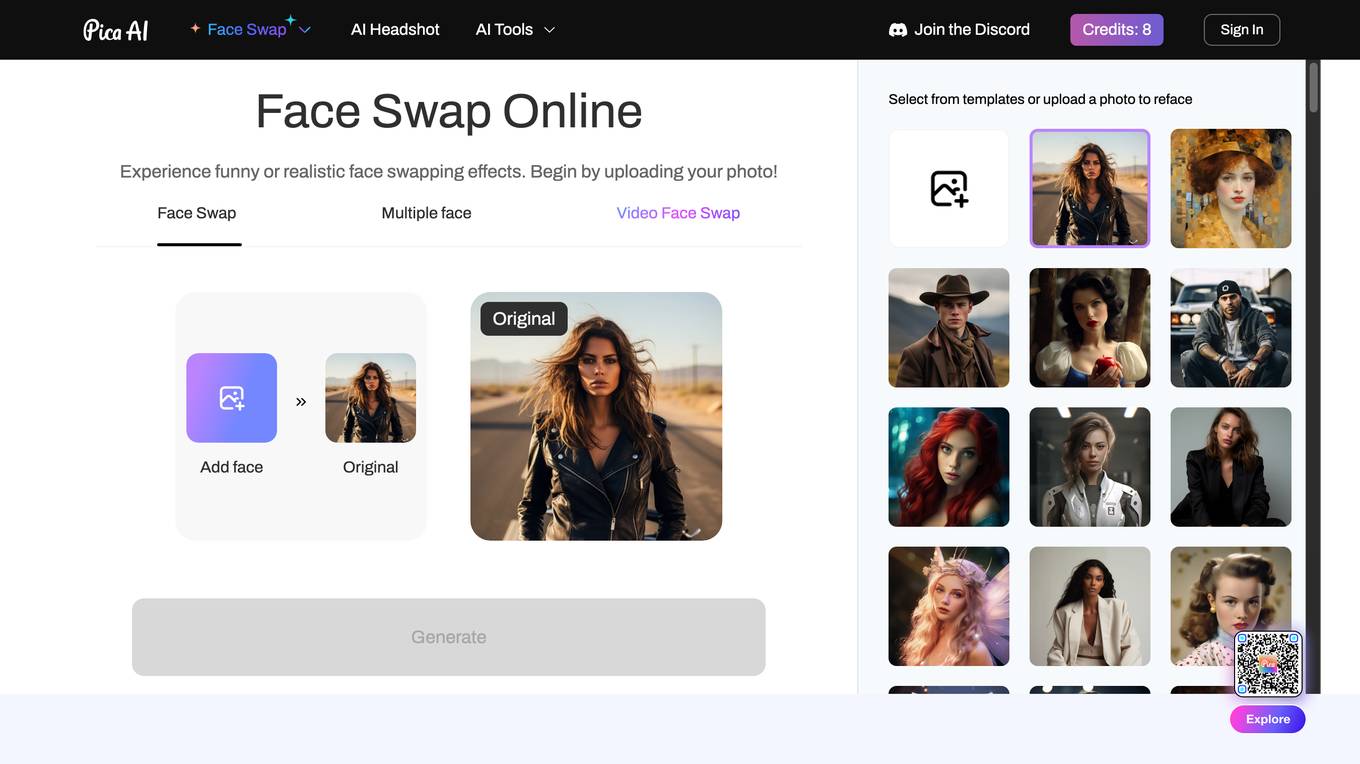Select the white racing jacket woman template
The height and width of the screenshot is (764, 1360).
pyautogui.click(x=1090, y=467)
